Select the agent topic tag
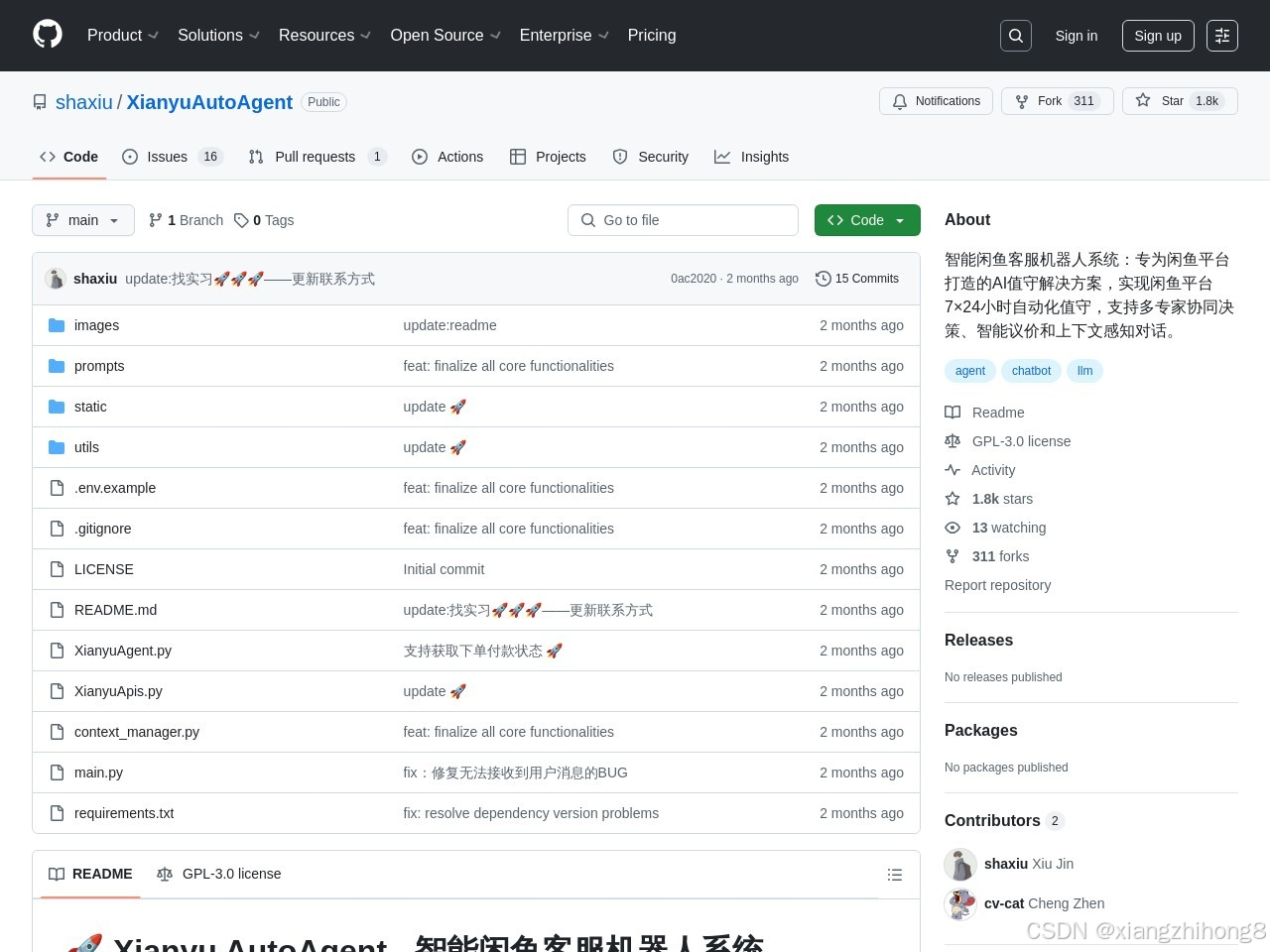 pos(970,371)
